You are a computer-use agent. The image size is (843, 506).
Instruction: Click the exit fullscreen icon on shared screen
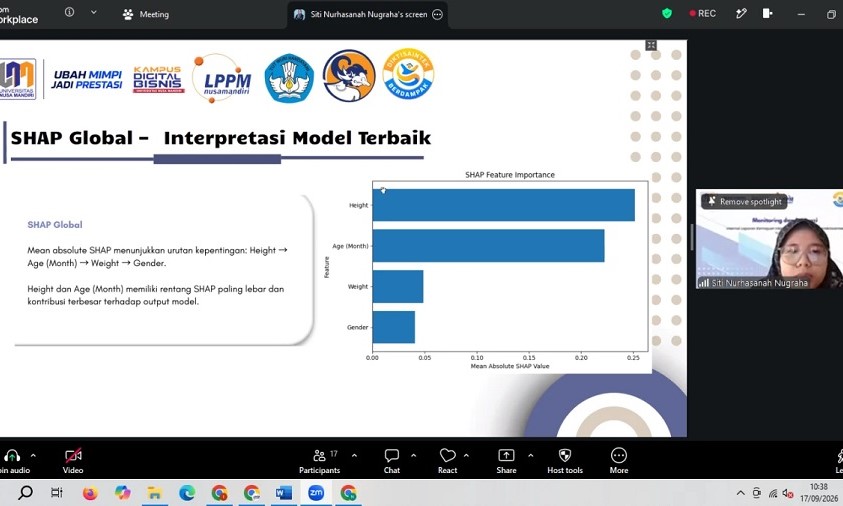click(651, 45)
